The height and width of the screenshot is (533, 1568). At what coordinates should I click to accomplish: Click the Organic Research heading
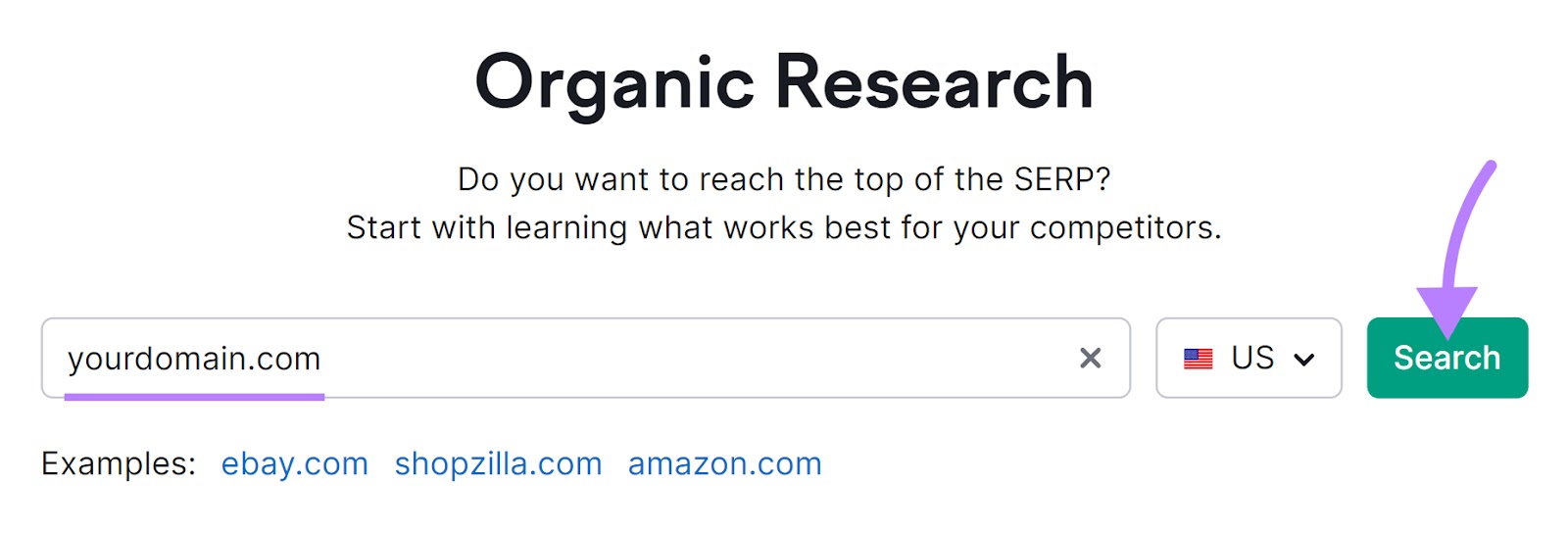coord(783,82)
